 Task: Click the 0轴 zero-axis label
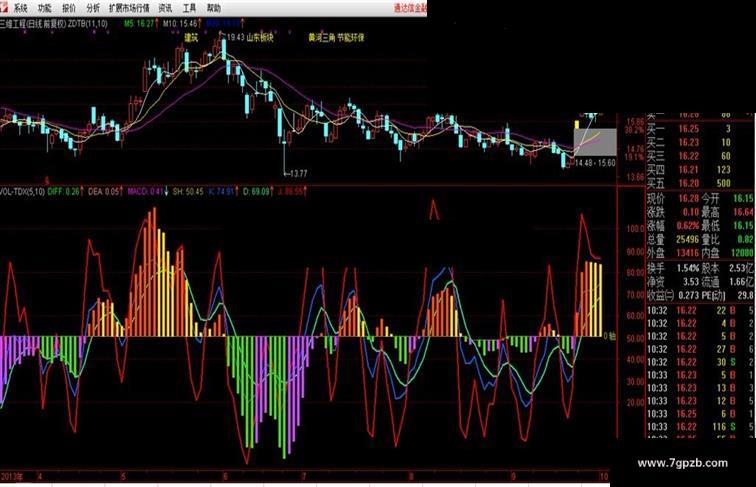coord(610,336)
